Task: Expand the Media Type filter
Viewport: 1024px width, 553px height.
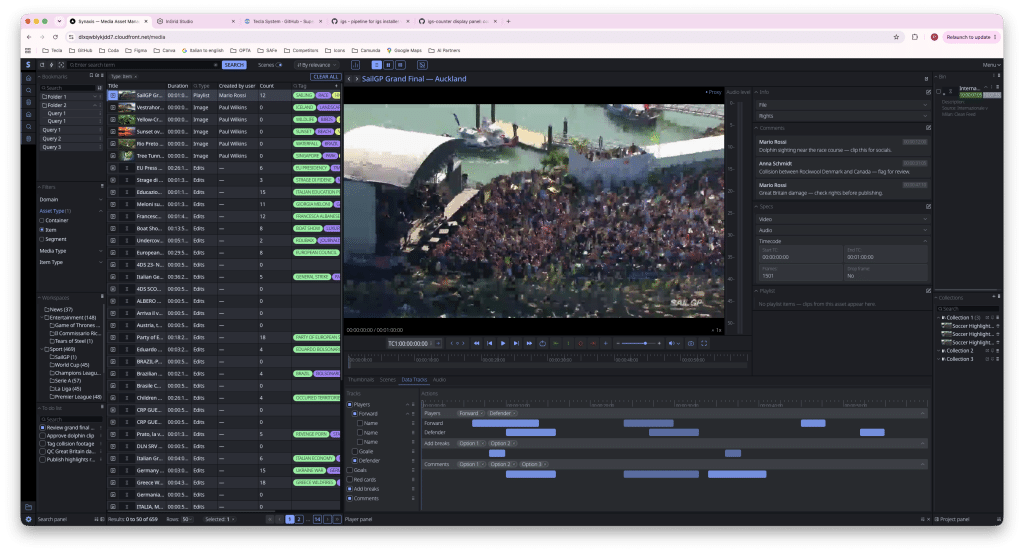Action: pos(70,251)
